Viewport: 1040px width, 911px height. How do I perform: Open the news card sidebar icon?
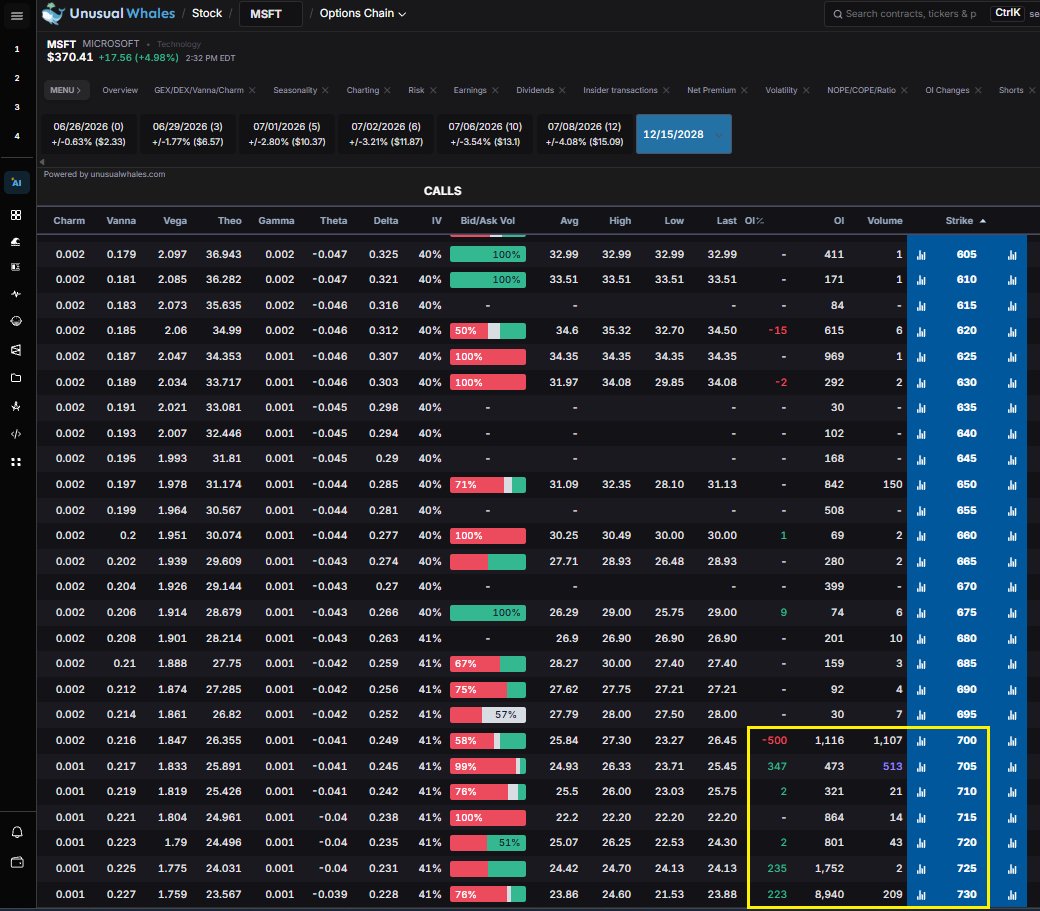pyautogui.click(x=17, y=267)
